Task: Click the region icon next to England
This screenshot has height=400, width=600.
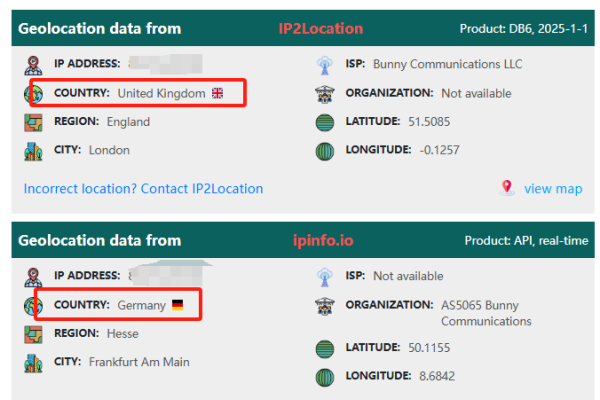Action: [33, 122]
